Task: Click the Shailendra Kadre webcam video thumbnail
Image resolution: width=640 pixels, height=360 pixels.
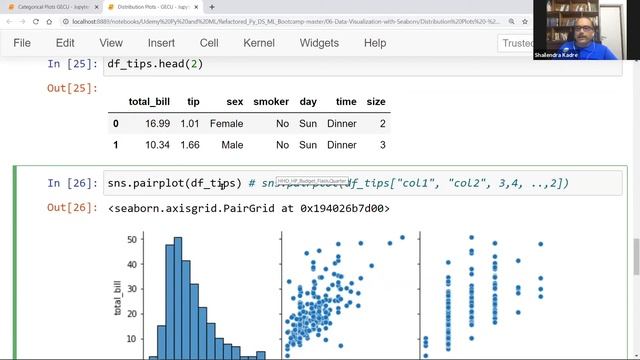Action: pyautogui.click(x=586, y=30)
